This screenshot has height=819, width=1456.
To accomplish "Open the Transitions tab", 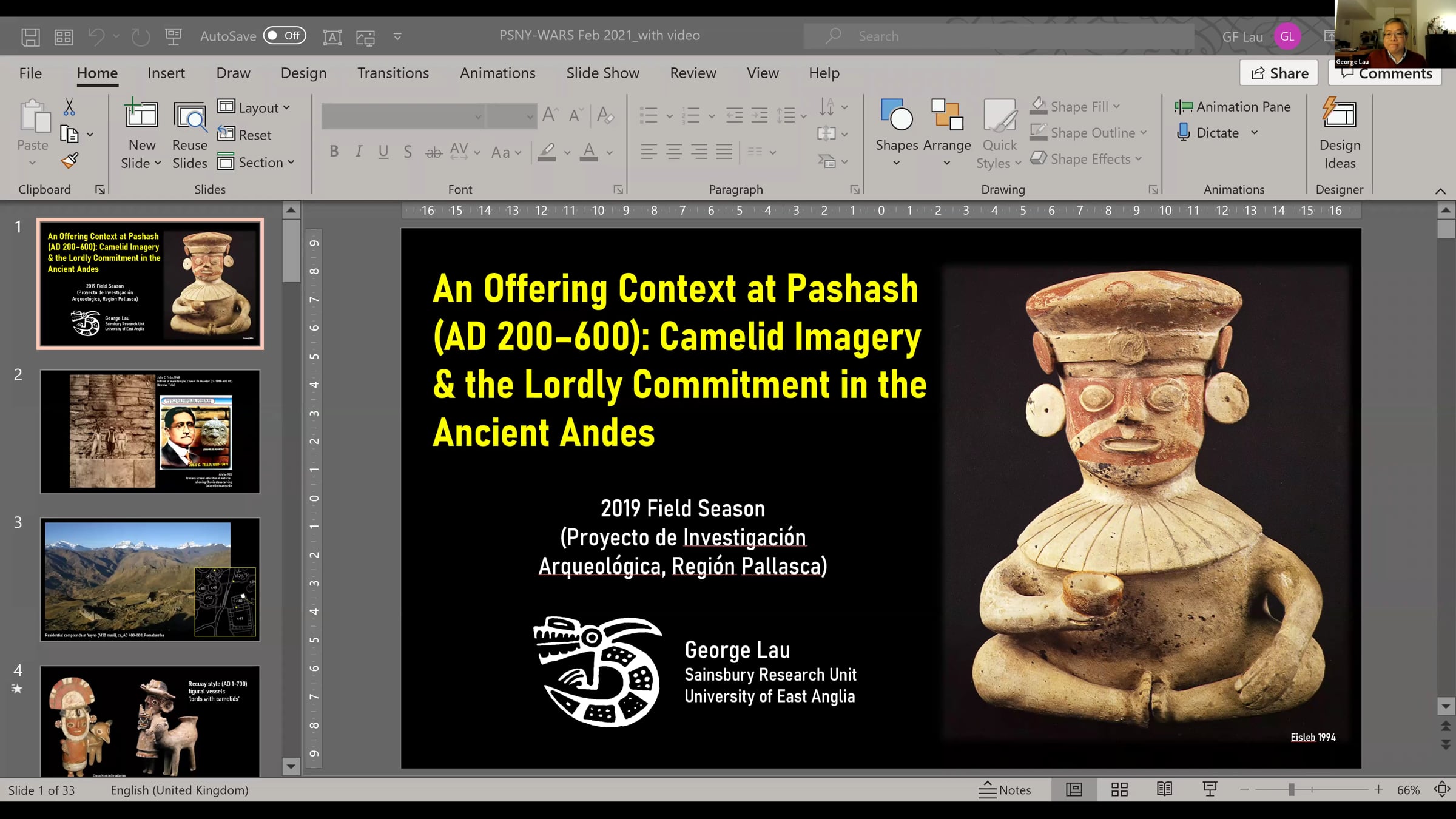I will pyautogui.click(x=393, y=73).
